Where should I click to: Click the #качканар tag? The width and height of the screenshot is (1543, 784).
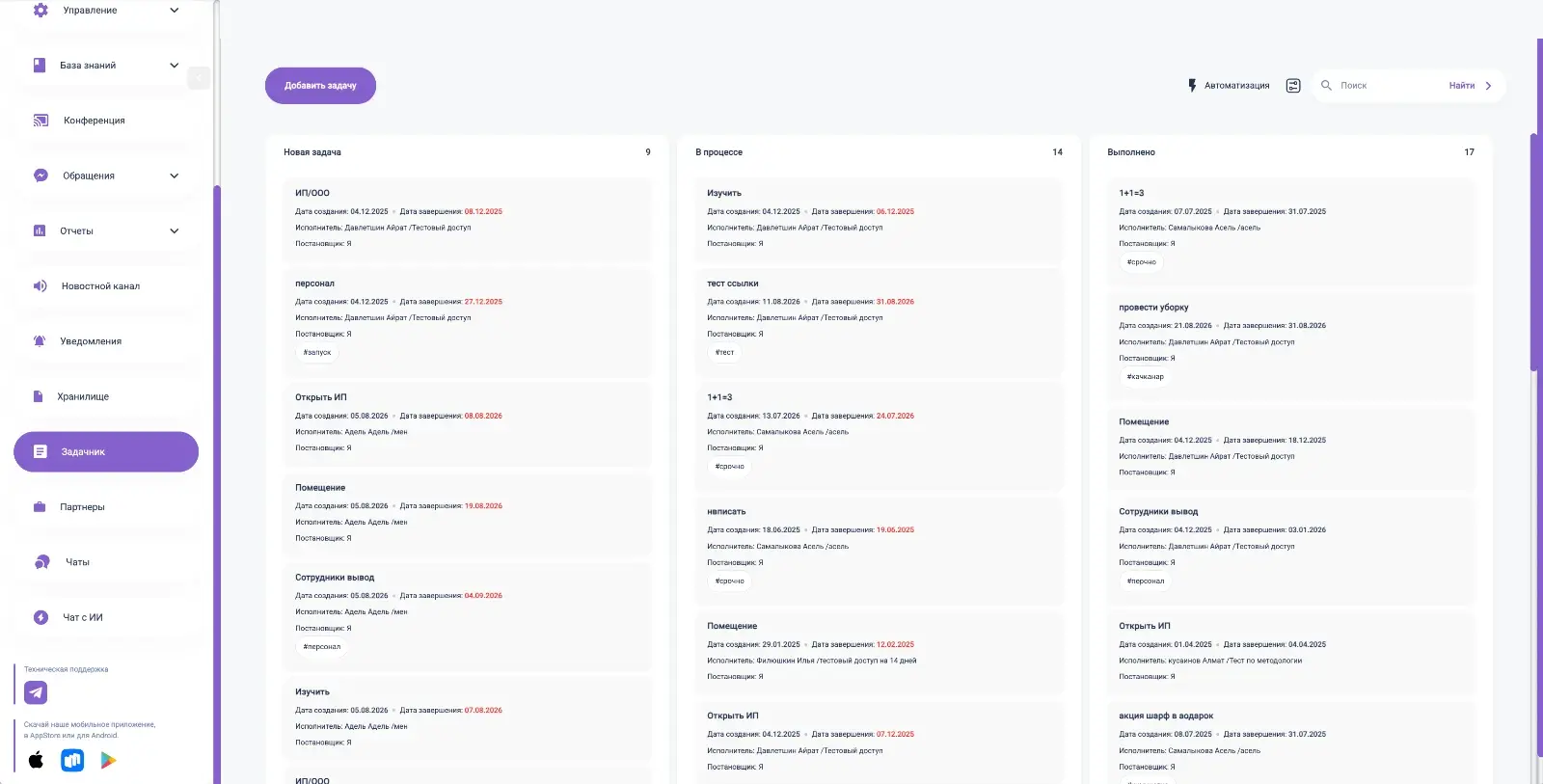click(1145, 377)
